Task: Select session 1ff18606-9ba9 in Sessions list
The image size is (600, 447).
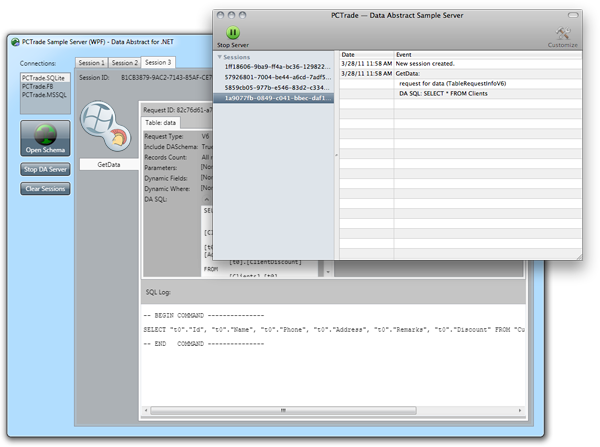Action: click(274, 67)
